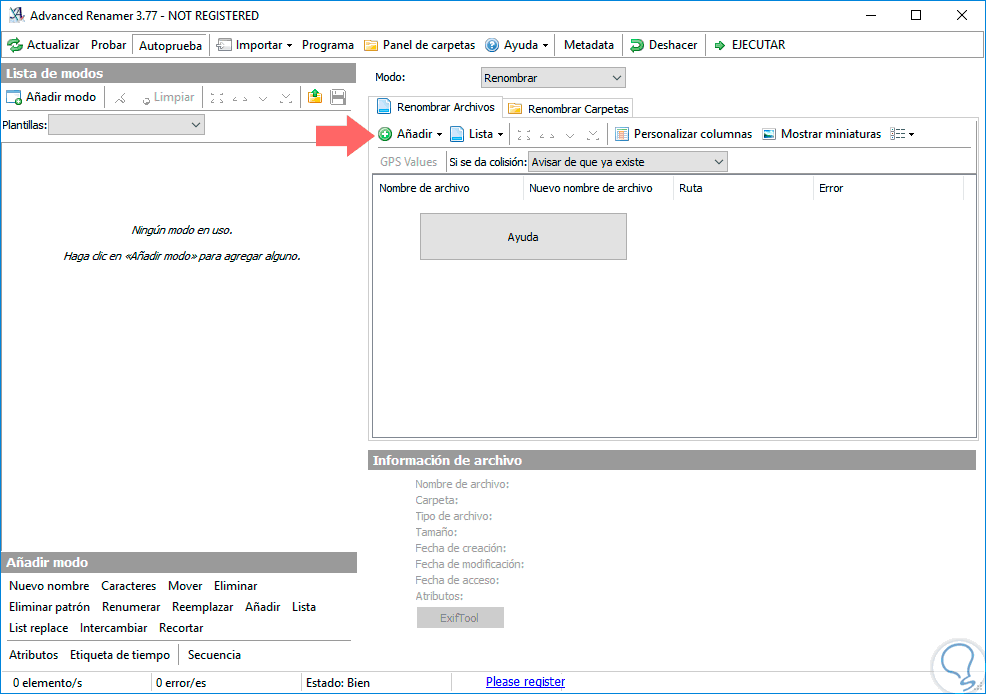Toggle Mostrar miniaturas
The width and height of the screenshot is (986, 694).
coord(822,134)
